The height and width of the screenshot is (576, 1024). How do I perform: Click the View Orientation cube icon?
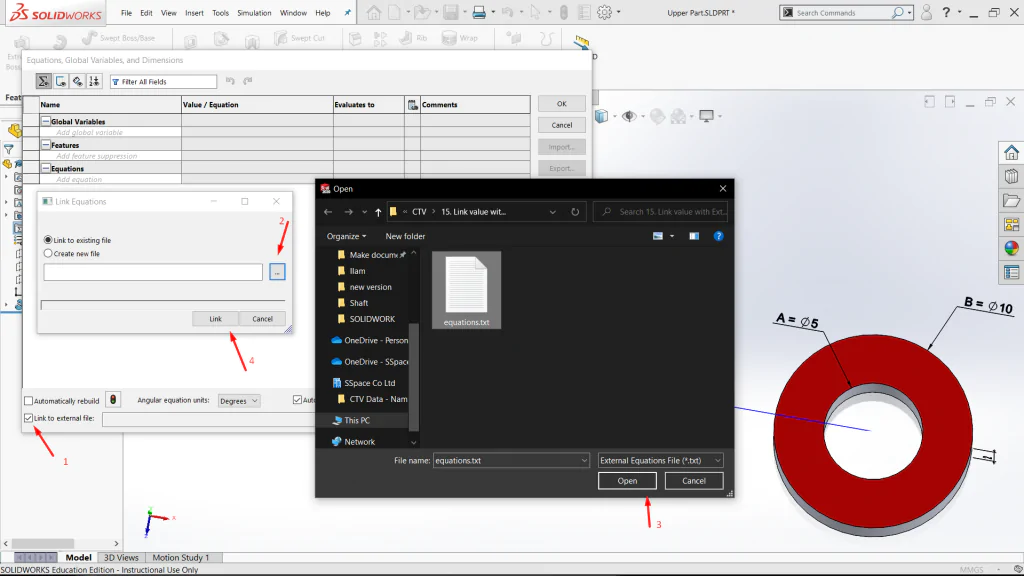601,116
